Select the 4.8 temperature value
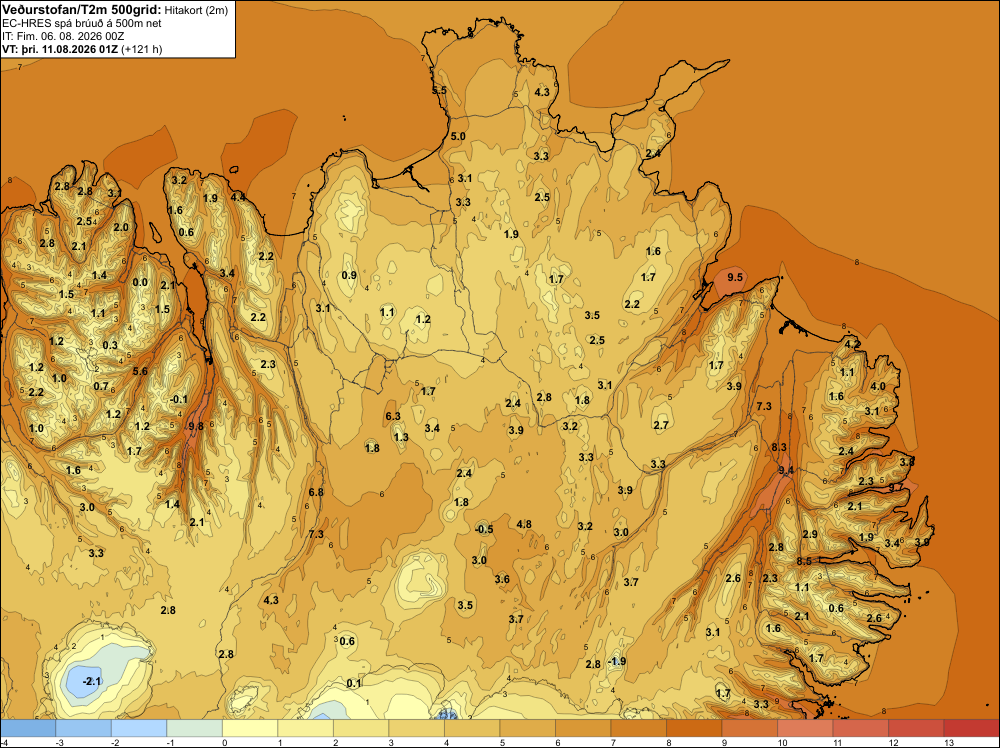This screenshot has width=1000, height=748. tap(524, 525)
